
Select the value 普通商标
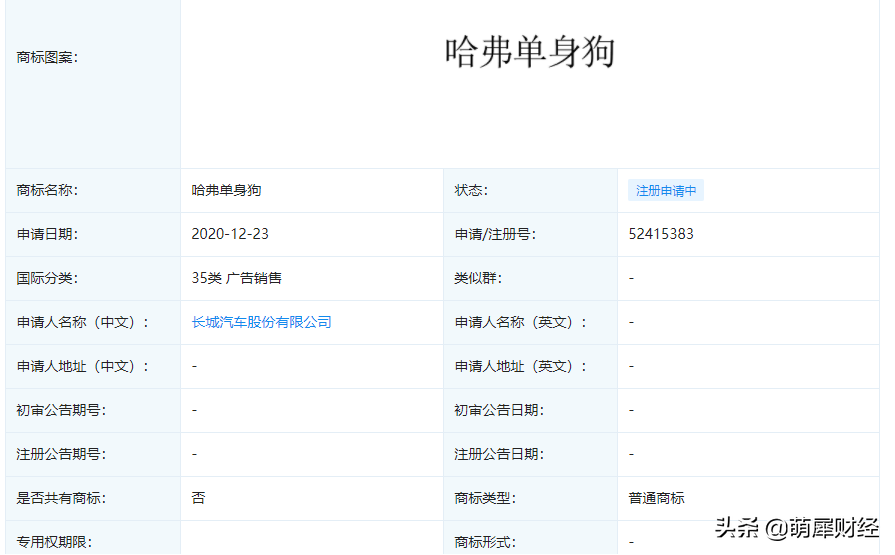656,498
